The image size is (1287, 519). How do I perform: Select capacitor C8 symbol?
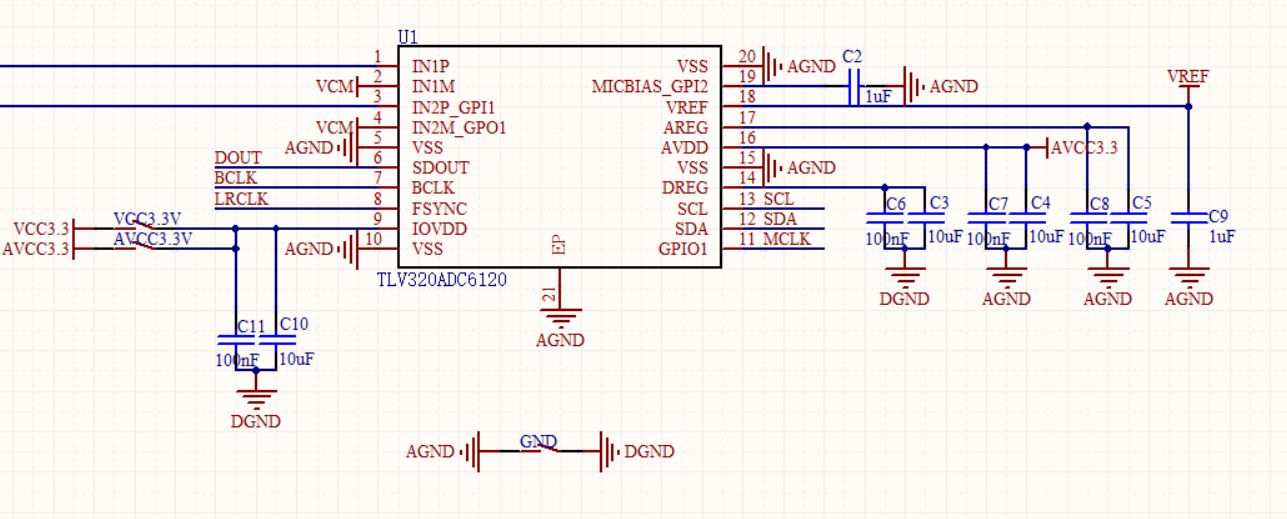(x=1087, y=218)
